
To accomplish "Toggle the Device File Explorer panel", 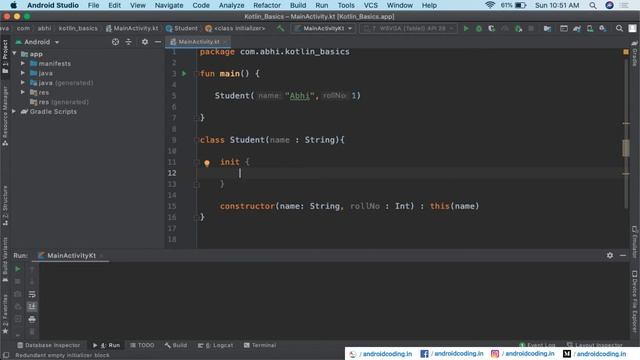I will [635, 301].
